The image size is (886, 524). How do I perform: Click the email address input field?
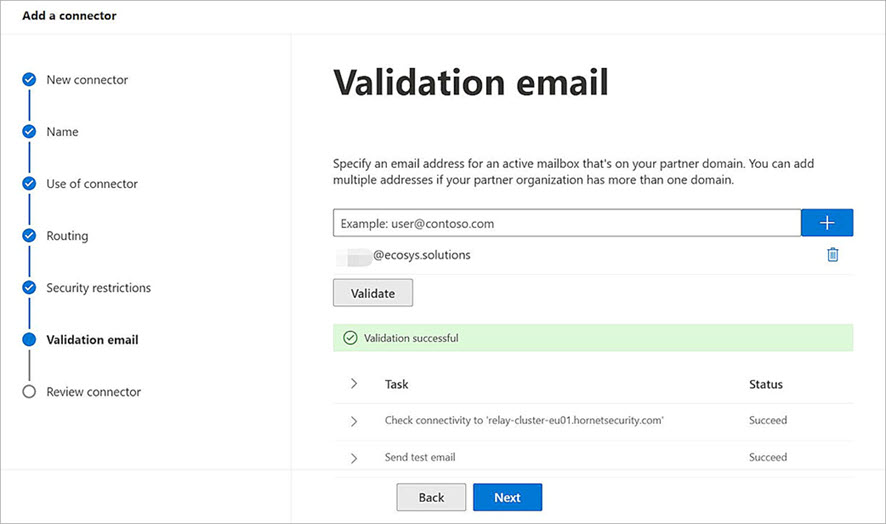[567, 223]
